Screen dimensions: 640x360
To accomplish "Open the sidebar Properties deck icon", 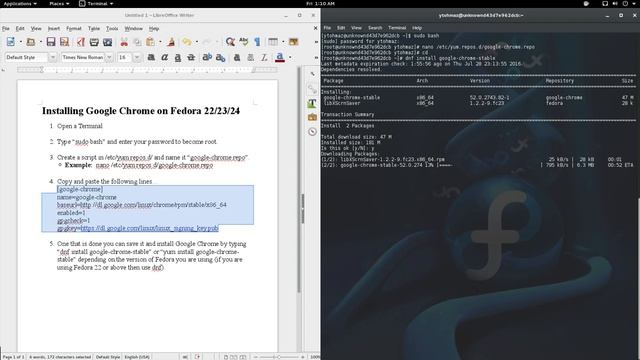I will [x=312, y=89].
